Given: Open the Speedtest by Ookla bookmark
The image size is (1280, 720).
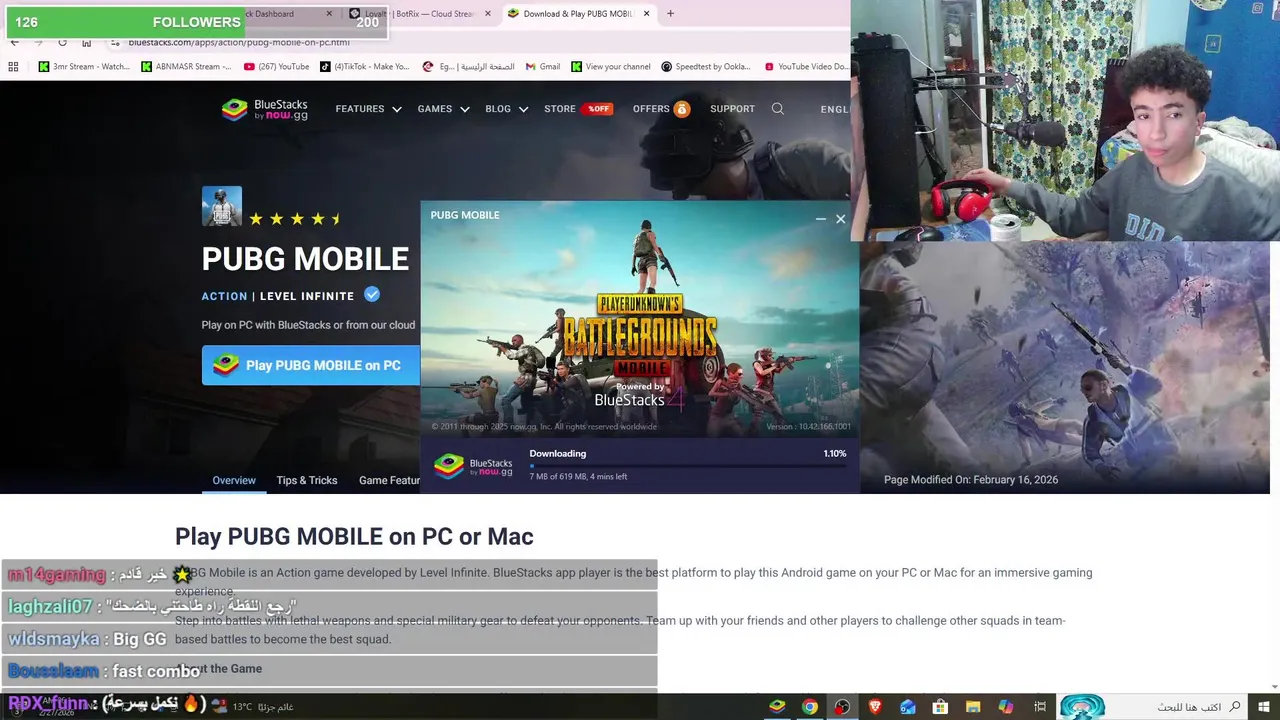Looking at the screenshot, I should pyautogui.click(x=705, y=67).
